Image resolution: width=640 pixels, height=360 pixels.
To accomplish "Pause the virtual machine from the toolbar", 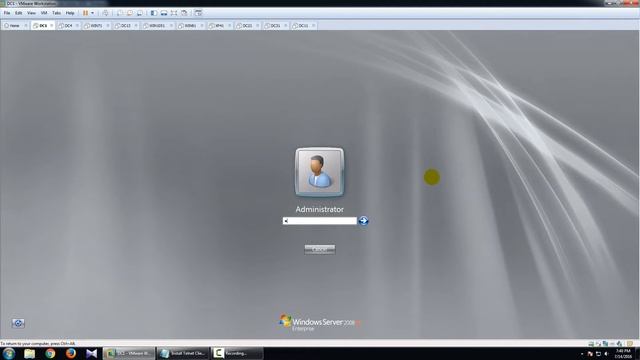I will [x=85, y=13].
